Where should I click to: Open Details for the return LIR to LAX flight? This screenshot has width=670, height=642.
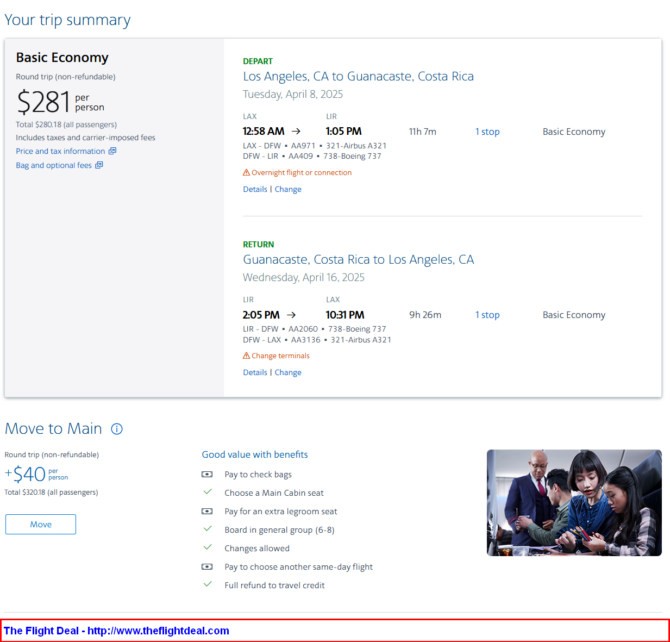click(x=255, y=372)
